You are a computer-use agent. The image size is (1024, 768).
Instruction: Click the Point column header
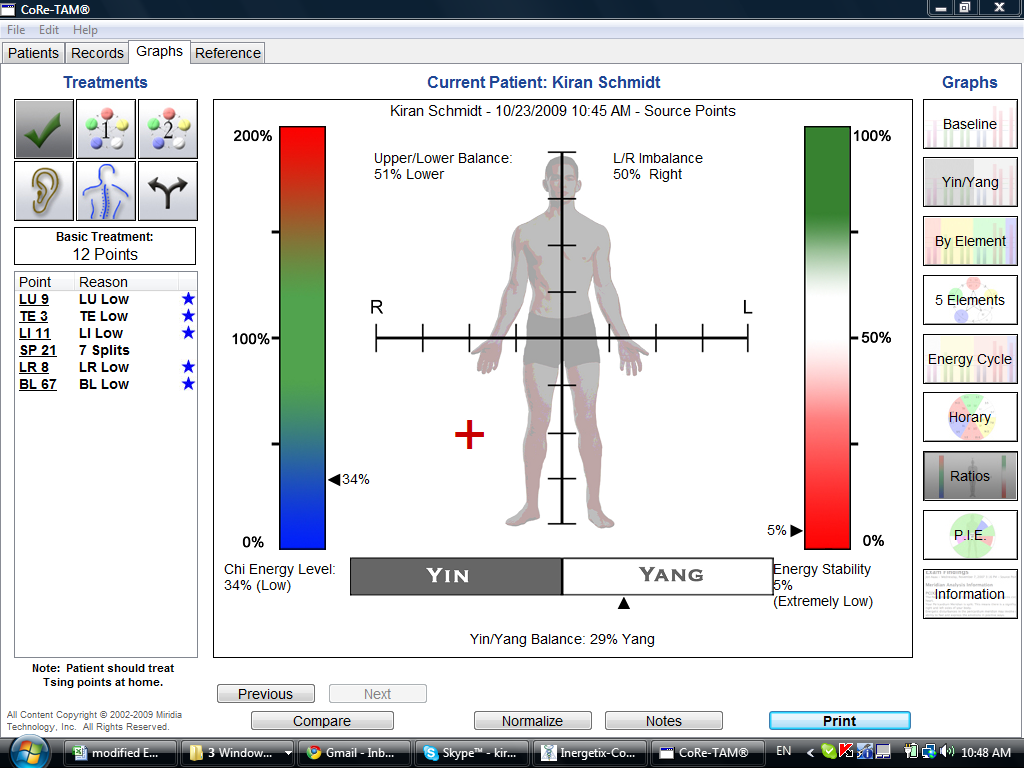(x=45, y=282)
